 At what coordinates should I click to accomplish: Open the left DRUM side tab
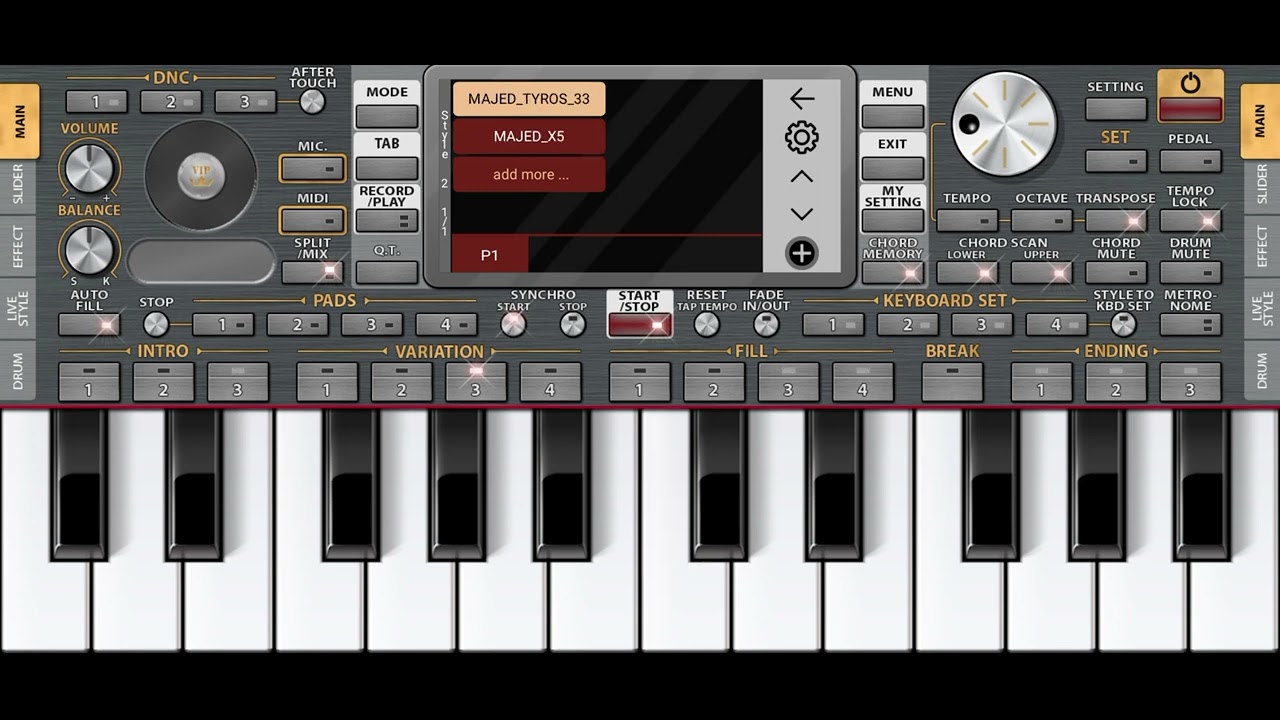tap(18, 371)
